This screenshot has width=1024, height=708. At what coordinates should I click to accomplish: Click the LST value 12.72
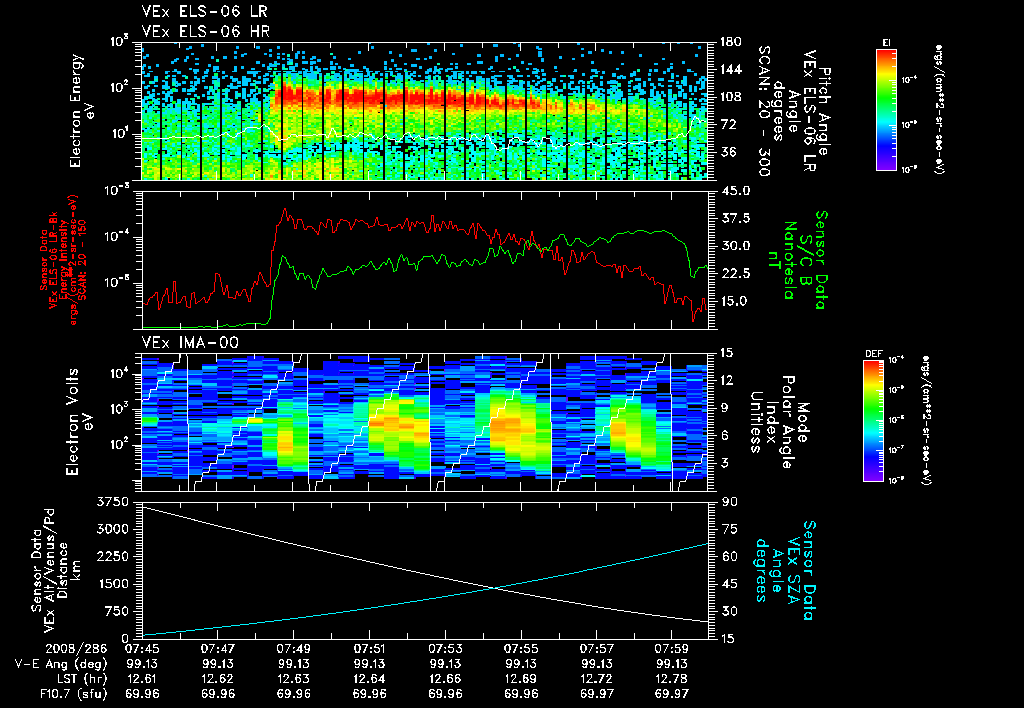596,679
